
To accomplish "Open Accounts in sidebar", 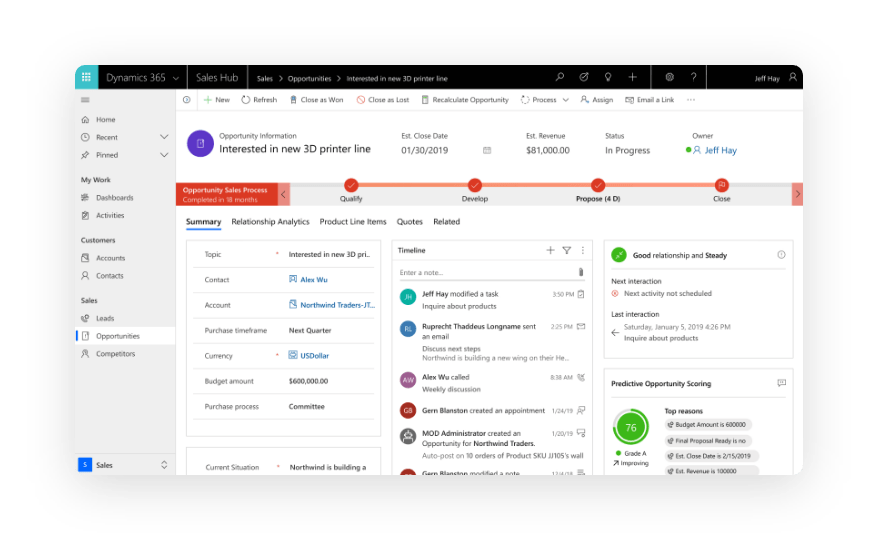I will [110, 258].
